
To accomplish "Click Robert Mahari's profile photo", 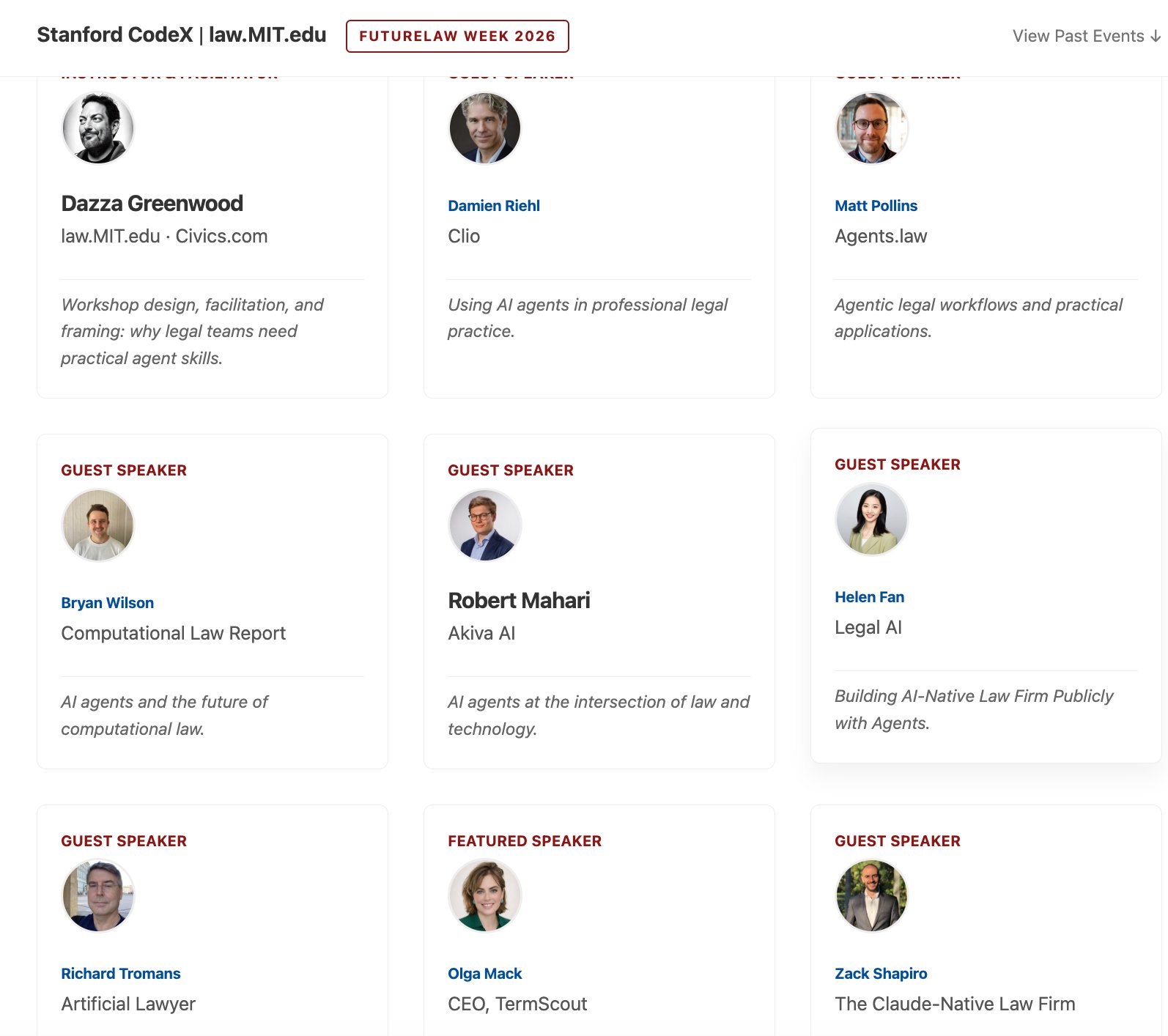I will pyautogui.click(x=485, y=525).
